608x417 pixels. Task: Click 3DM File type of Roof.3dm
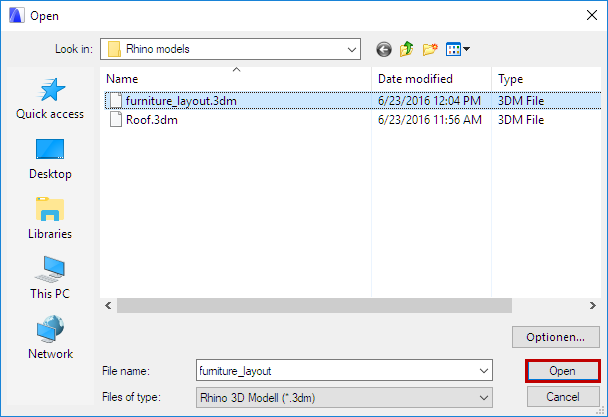pos(521,120)
